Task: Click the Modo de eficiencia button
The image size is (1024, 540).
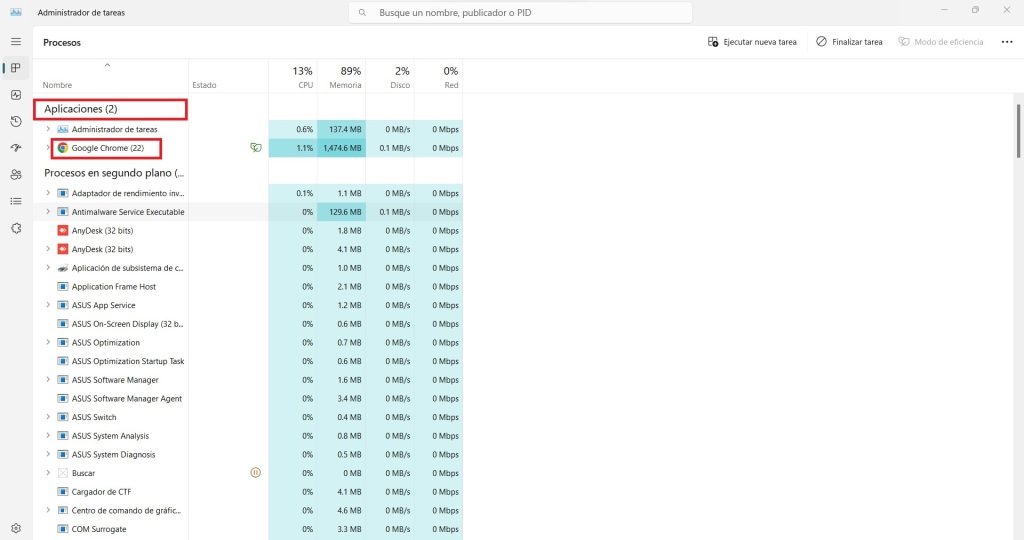Action: tap(940, 42)
